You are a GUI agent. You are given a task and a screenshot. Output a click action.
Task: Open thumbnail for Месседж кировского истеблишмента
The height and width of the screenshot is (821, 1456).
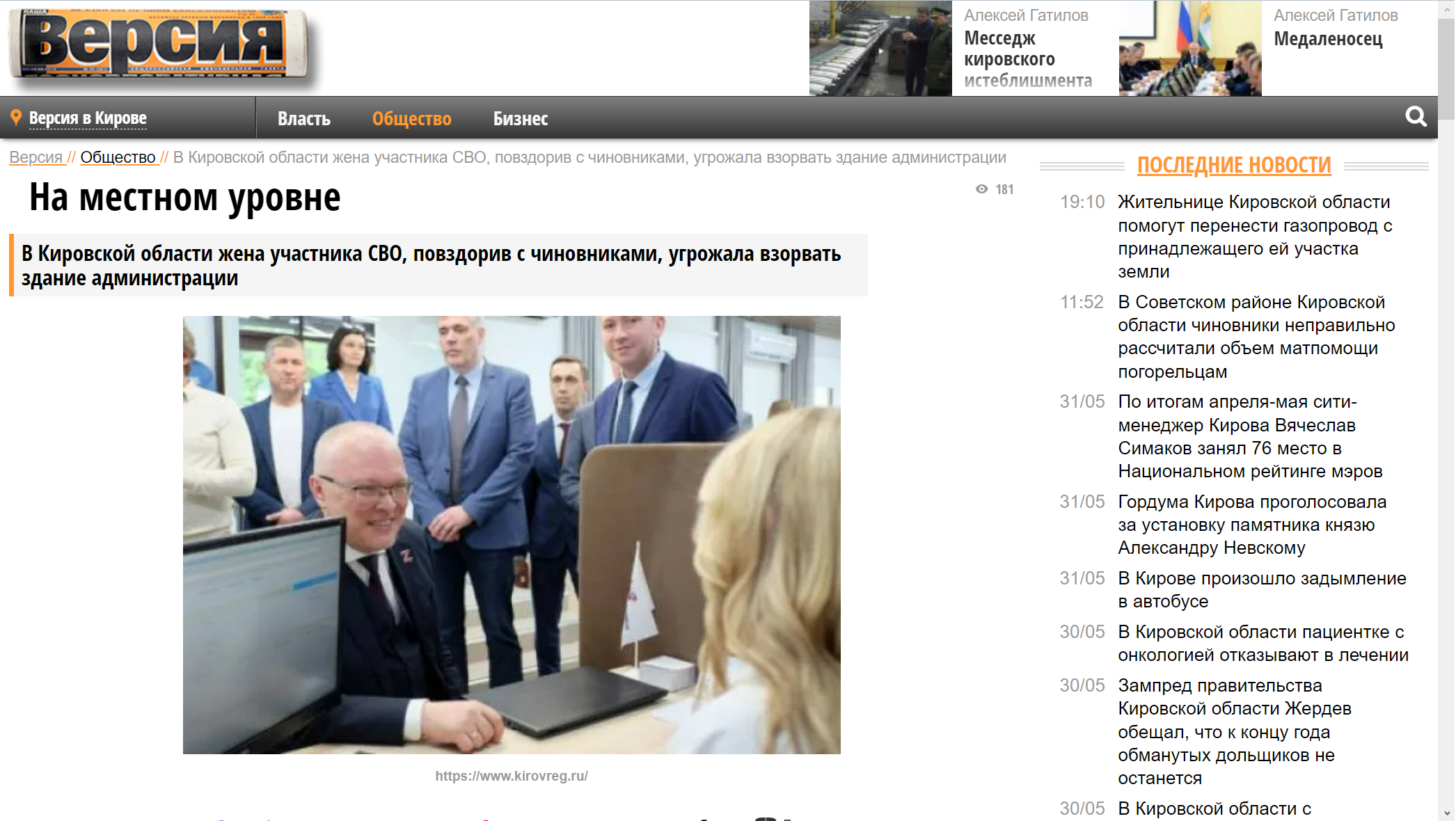tap(880, 48)
